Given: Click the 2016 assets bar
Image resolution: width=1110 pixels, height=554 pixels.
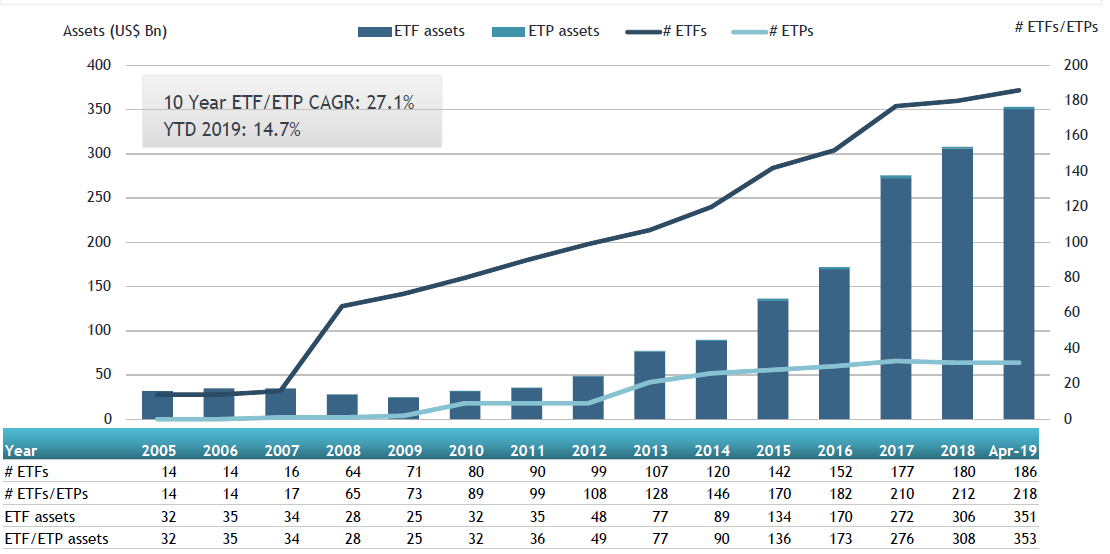Looking at the screenshot, I should 834,343.
